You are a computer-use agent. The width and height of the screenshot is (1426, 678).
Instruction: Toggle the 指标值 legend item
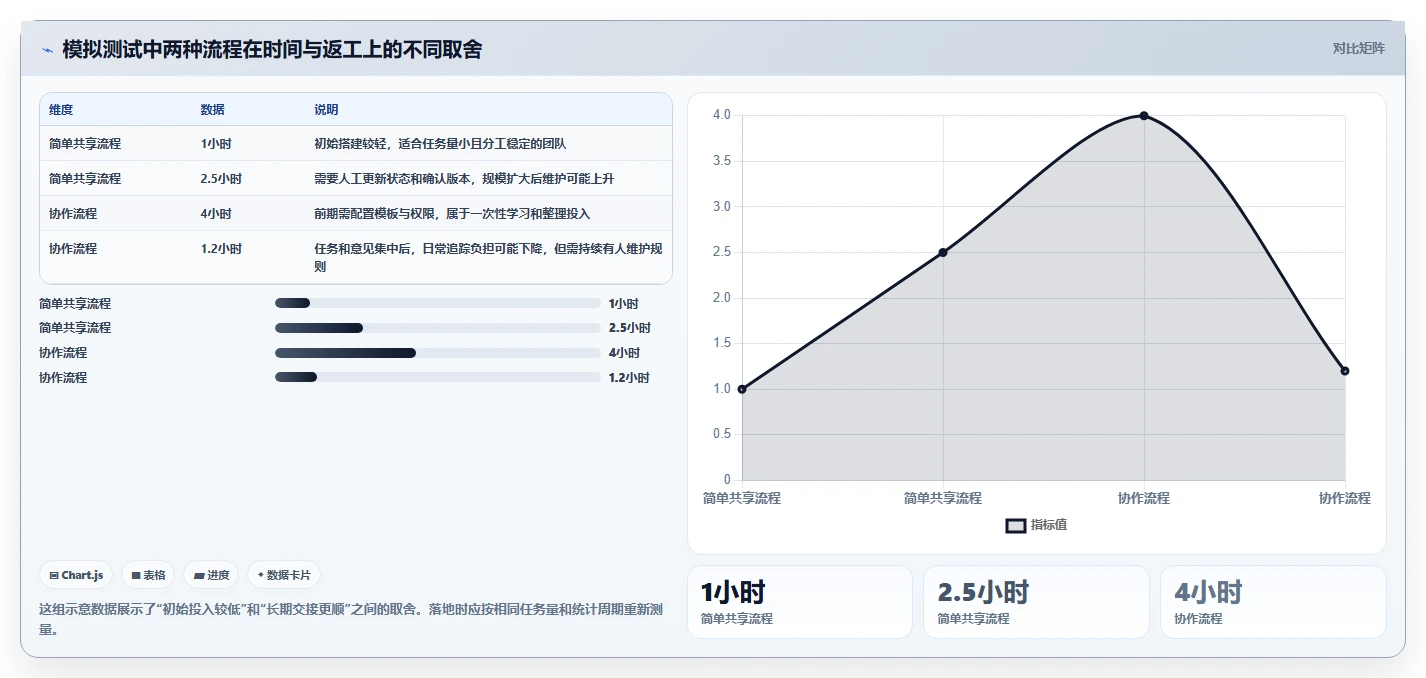point(1036,525)
